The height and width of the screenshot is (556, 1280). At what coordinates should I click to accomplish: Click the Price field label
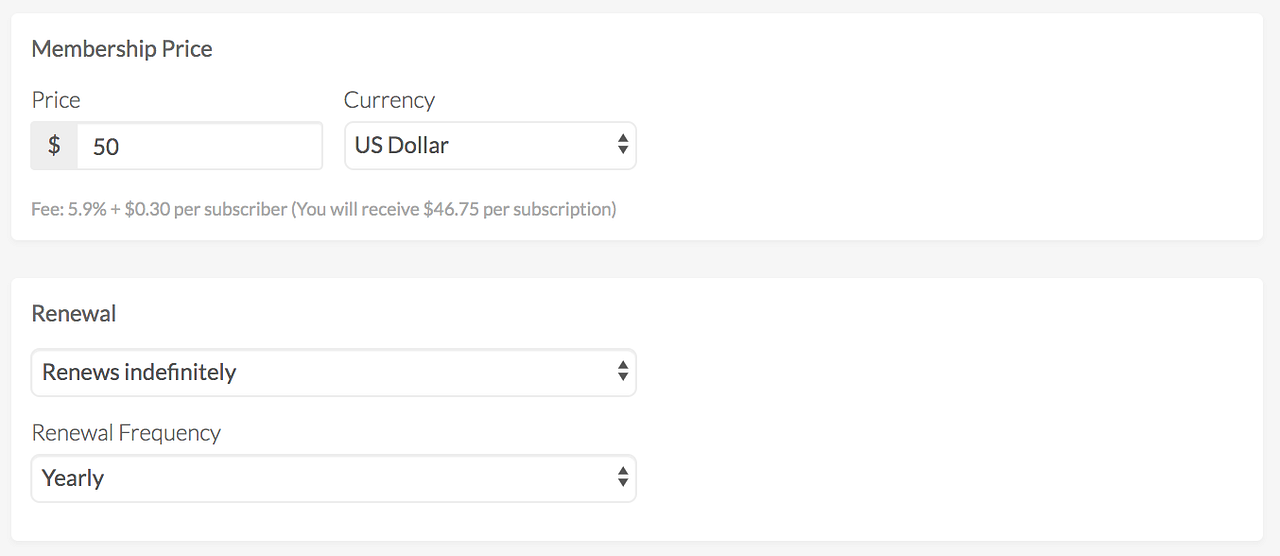56,100
